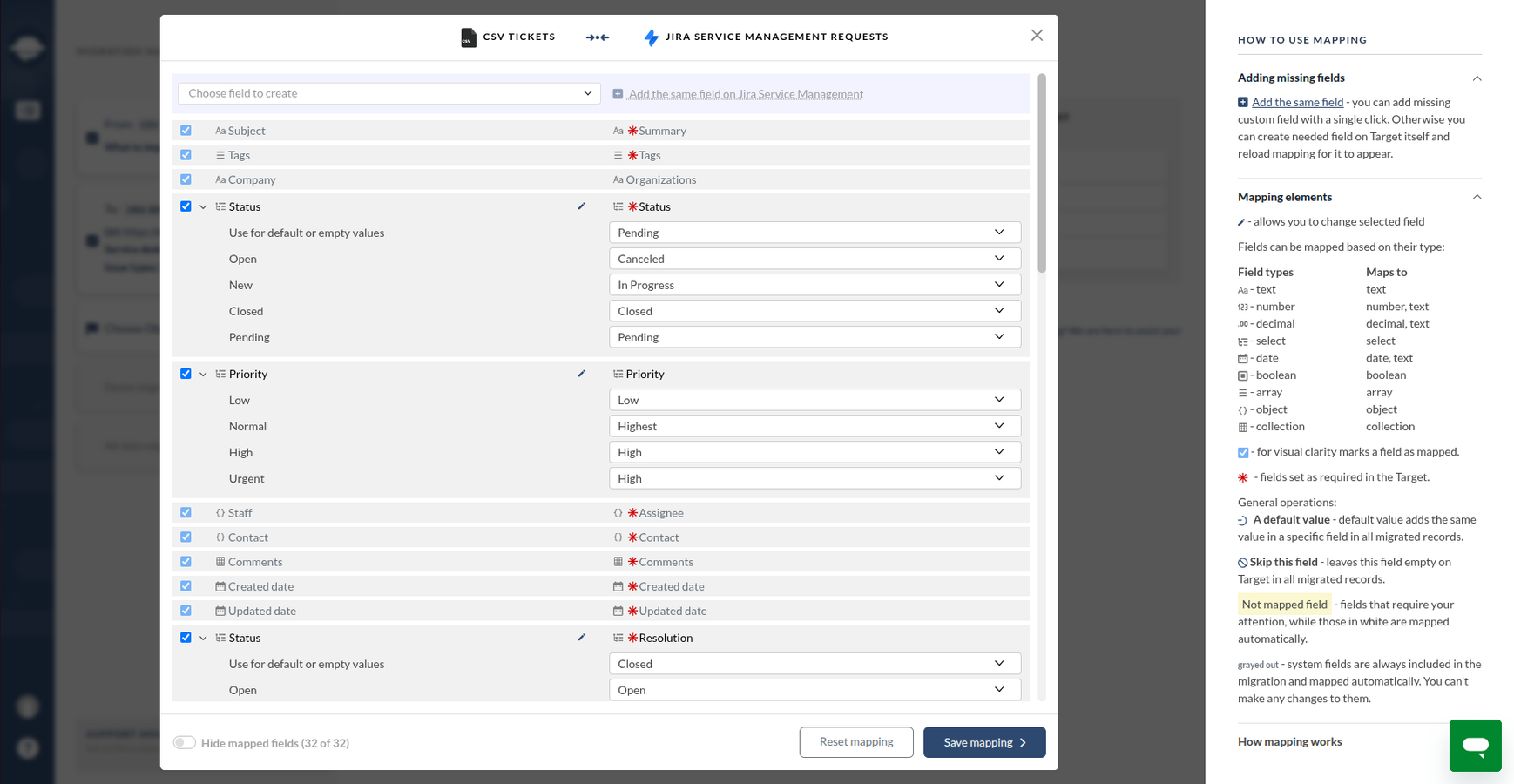Viewport: 1514px width, 784px height.
Task: Edit the Status to Resolution mapping pencil
Action: click(x=582, y=638)
